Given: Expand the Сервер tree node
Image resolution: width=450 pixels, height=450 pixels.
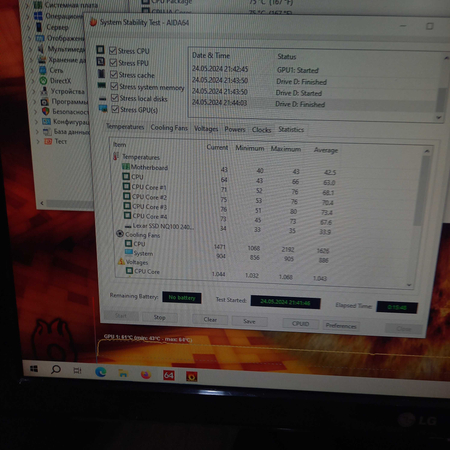Looking at the screenshot, I should [28, 27].
